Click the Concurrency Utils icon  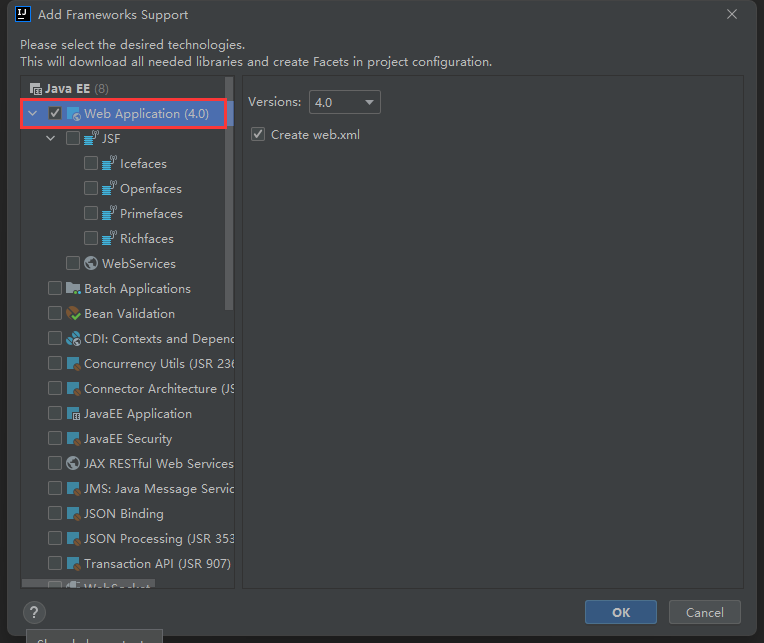tap(73, 363)
